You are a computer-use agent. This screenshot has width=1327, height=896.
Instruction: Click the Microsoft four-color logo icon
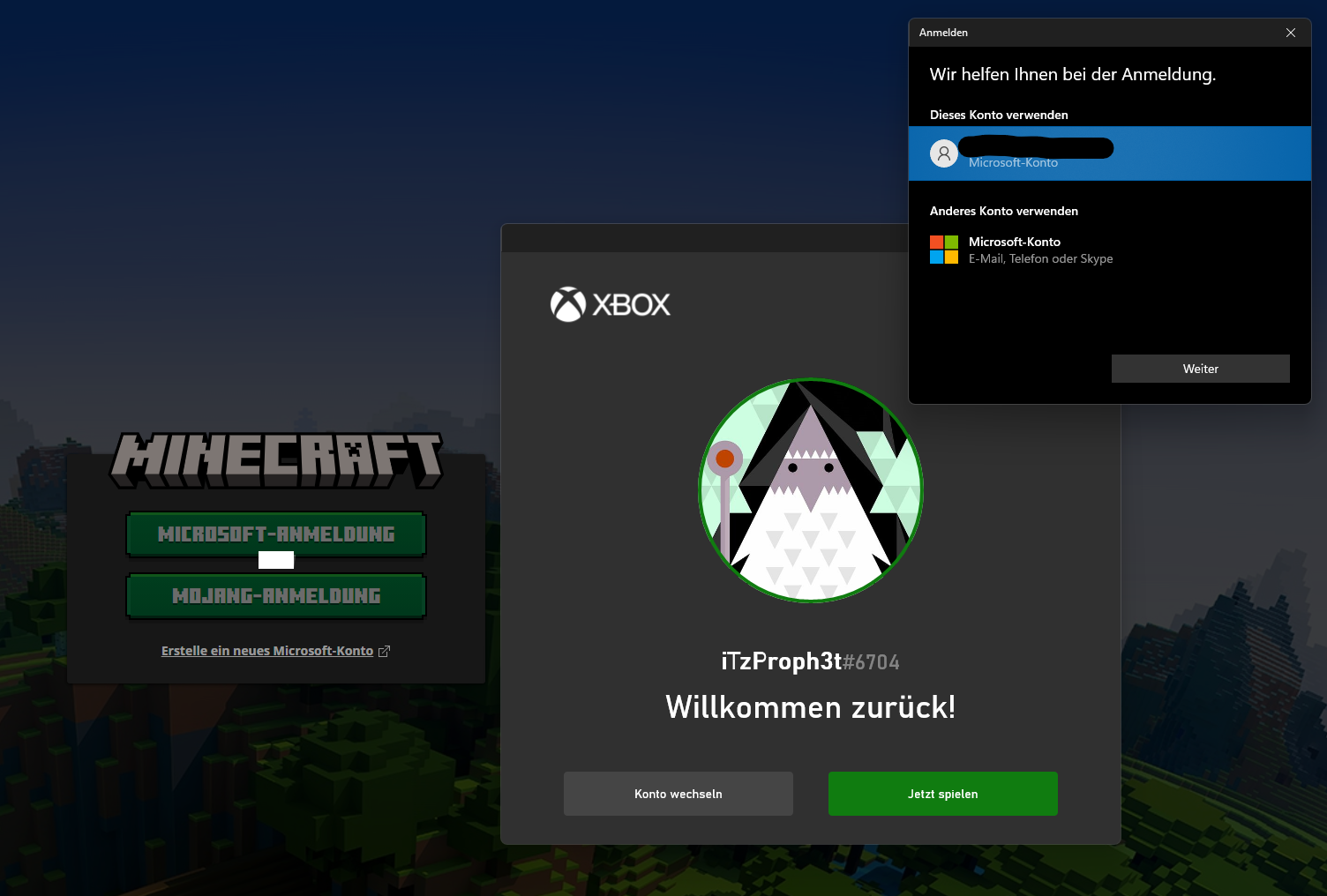pos(944,250)
